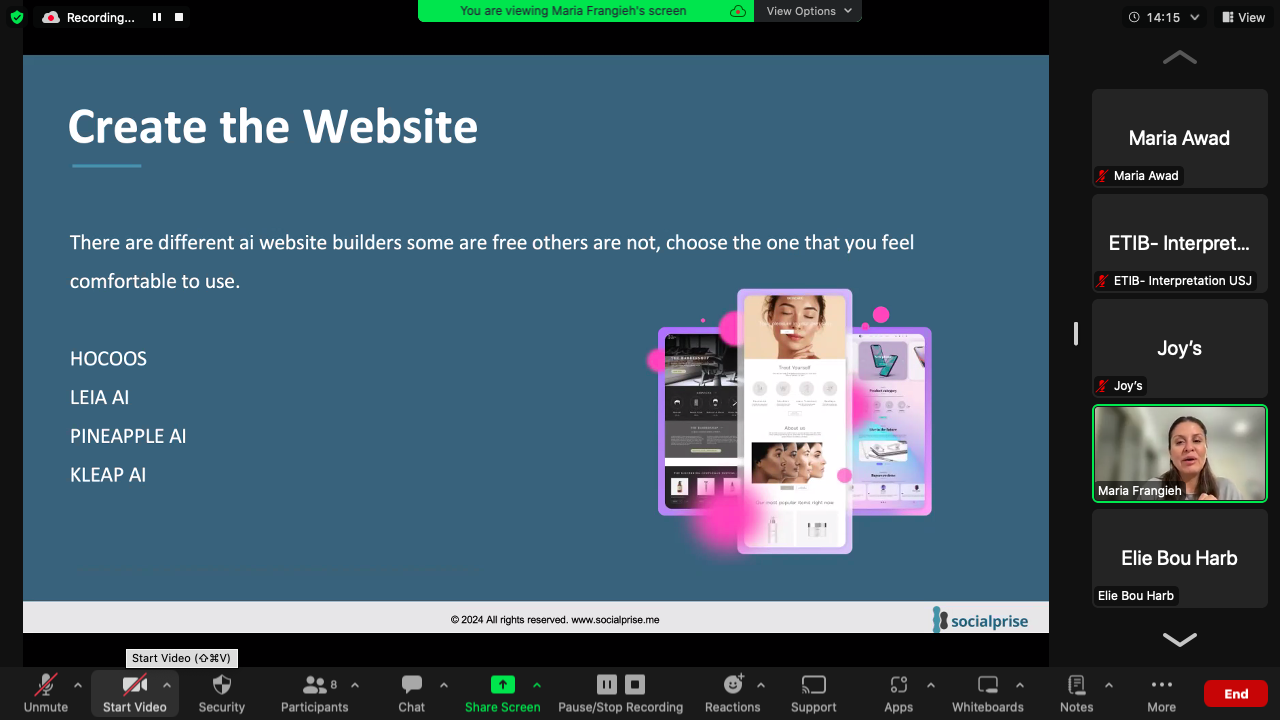Stop the recording from the toolbar

(635, 685)
